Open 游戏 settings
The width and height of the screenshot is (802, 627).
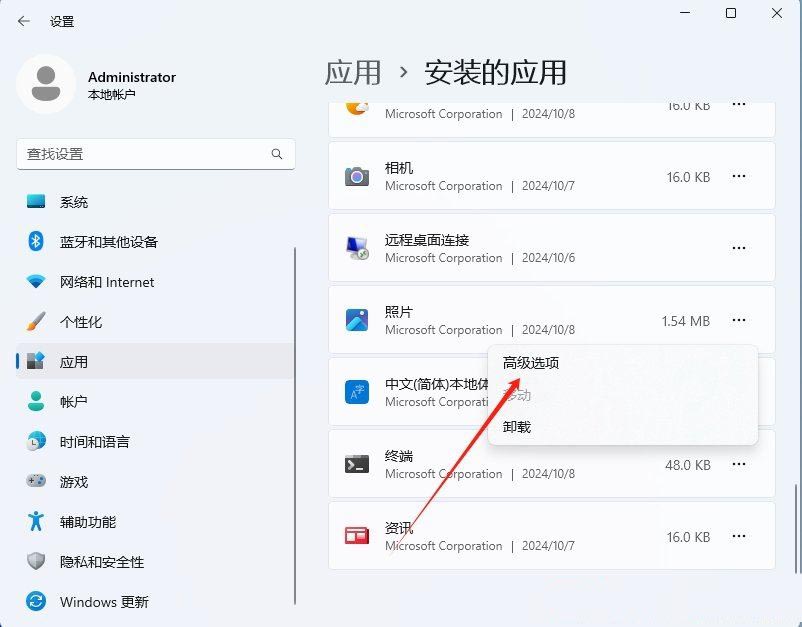coord(155,482)
